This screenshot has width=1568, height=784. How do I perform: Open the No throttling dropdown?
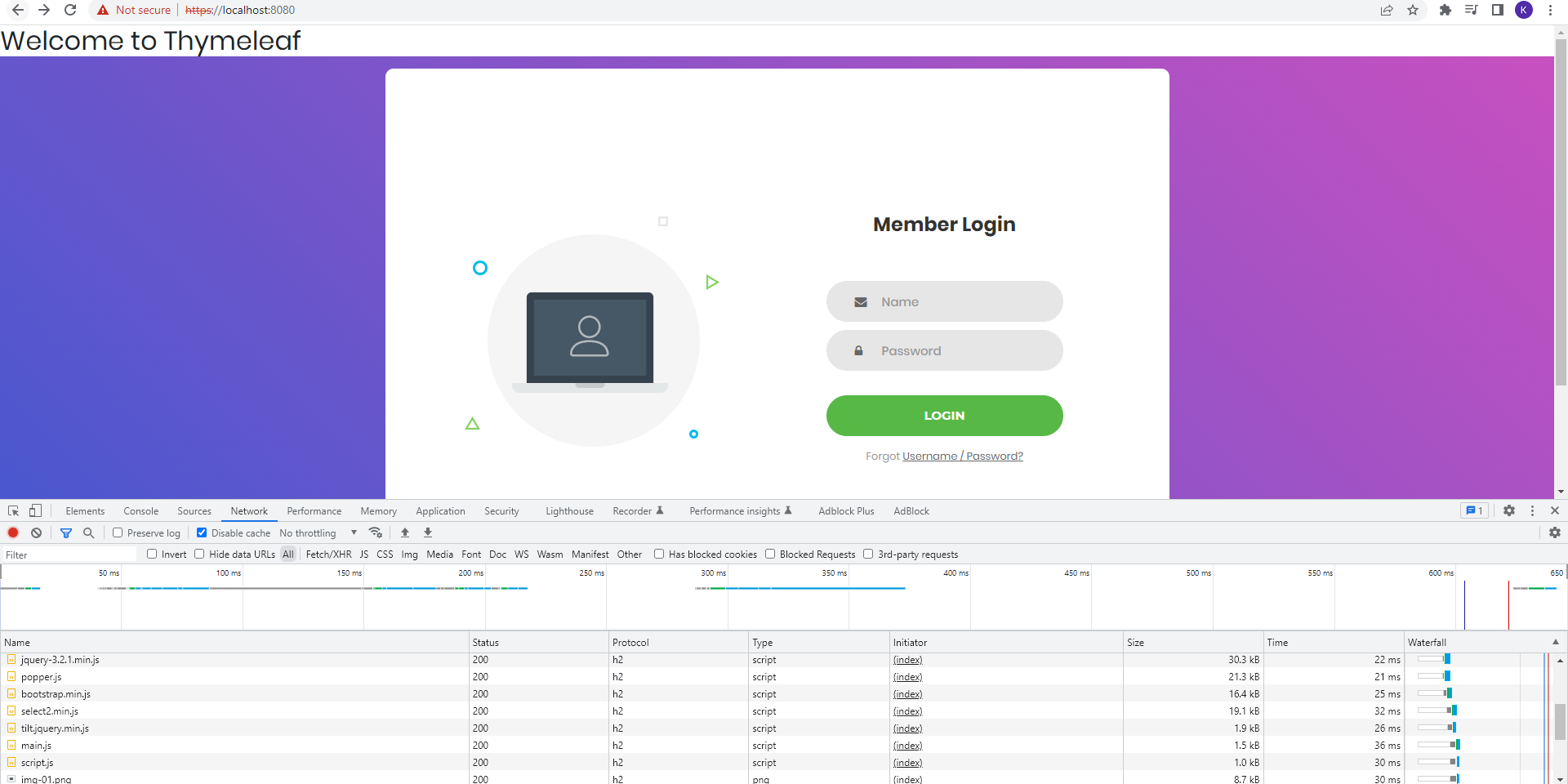[317, 532]
